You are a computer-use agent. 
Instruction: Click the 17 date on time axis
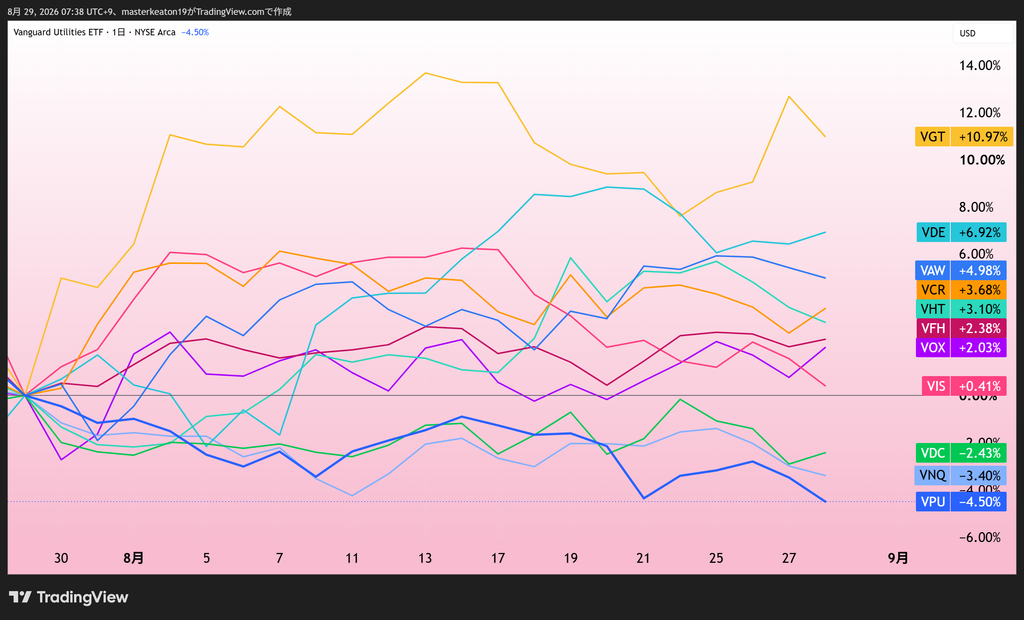(x=498, y=558)
